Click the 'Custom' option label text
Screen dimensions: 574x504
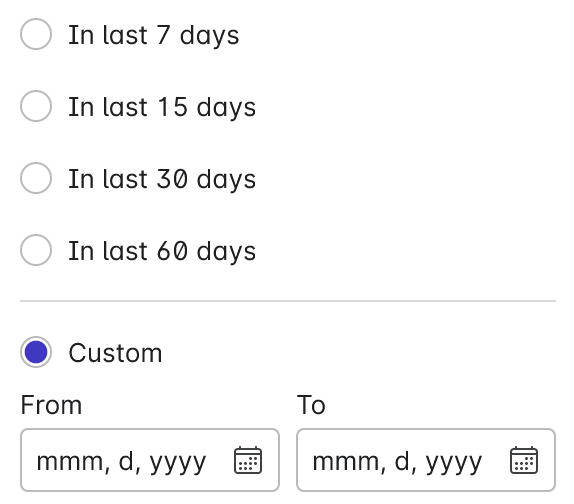click(x=115, y=353)
